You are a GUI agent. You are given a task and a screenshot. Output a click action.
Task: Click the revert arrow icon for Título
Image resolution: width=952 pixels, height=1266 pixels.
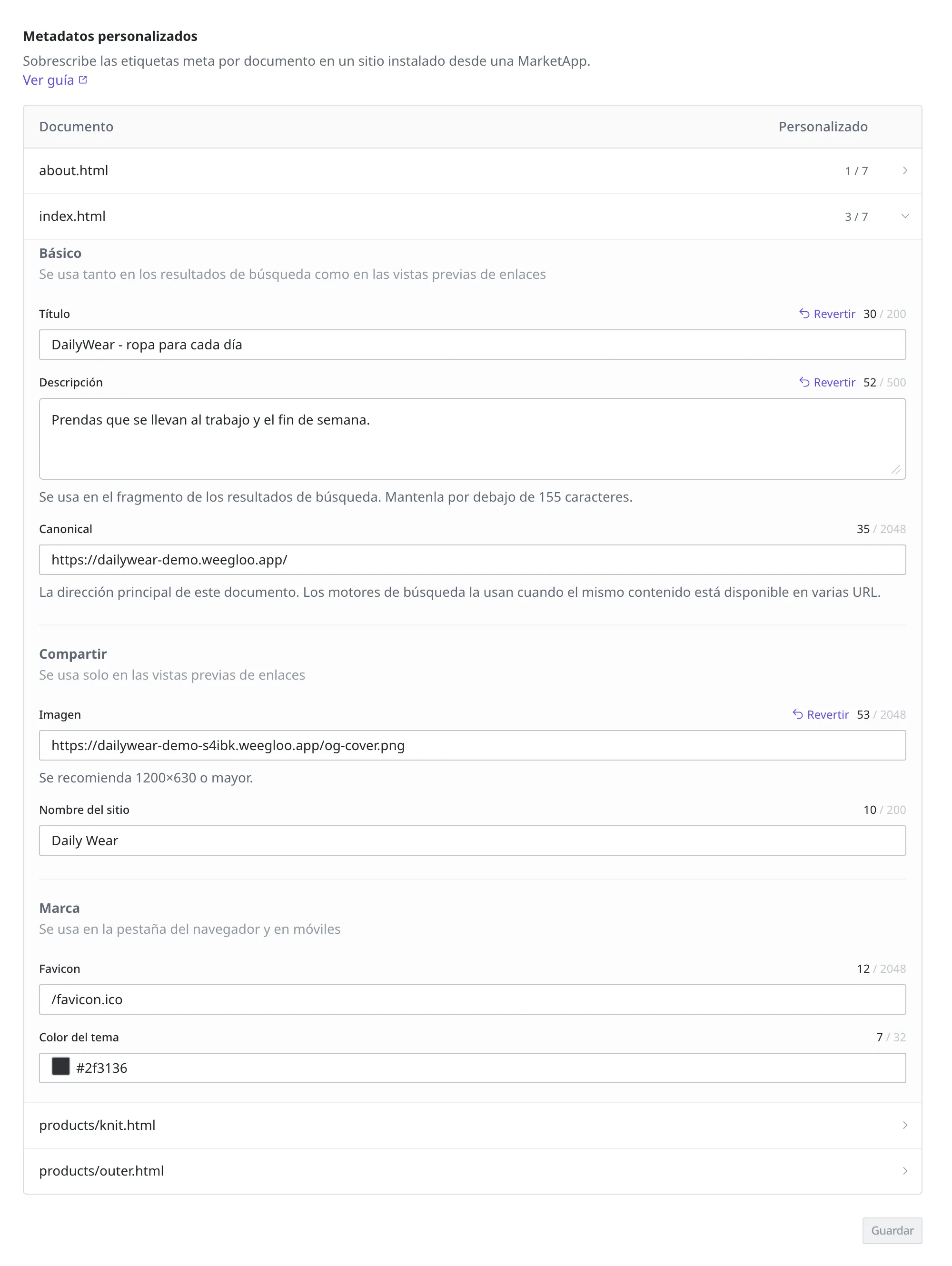click(804, 314)
